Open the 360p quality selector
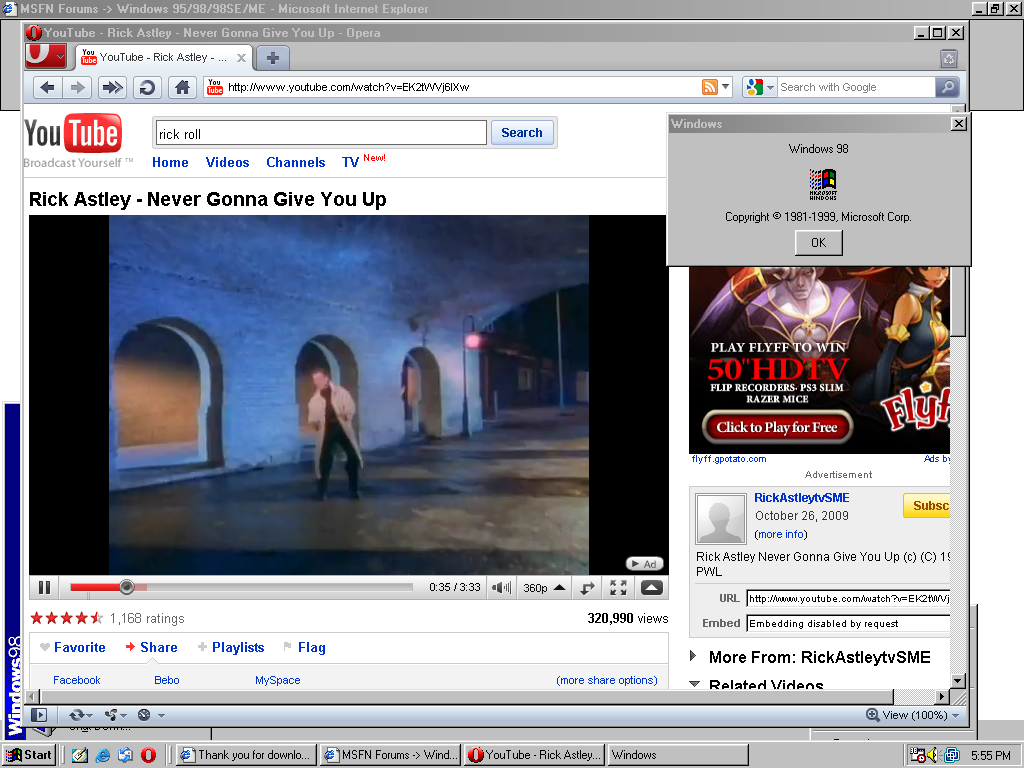The image size is (1024, 768). tap(543, 588)
